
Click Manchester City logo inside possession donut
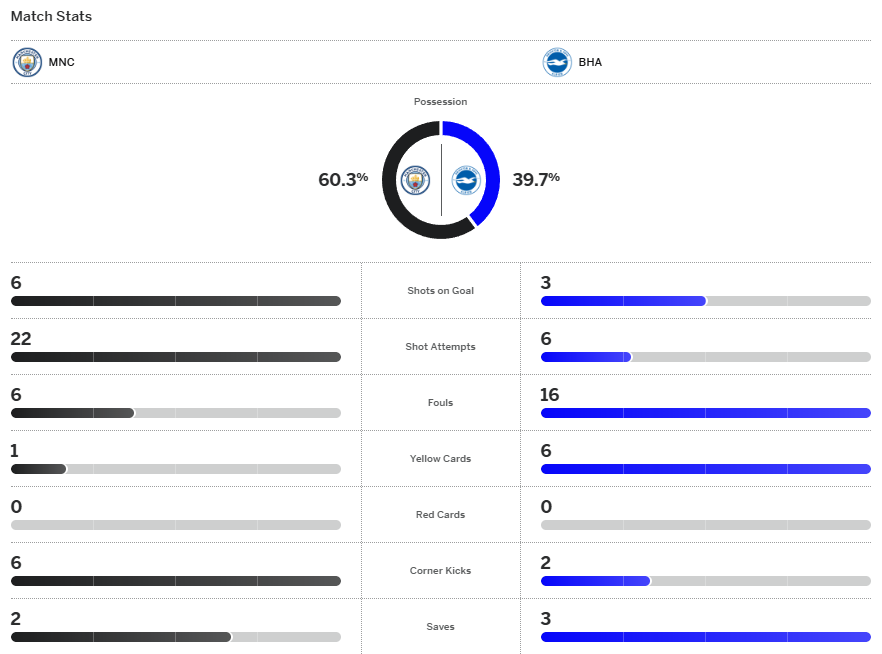pyautogui.click(x=415, y=180)
